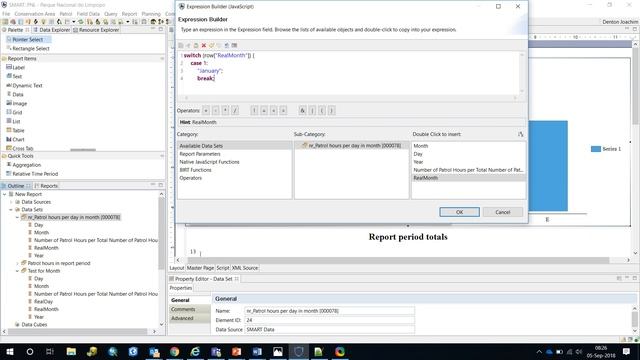Choose the Table report item

[x=15, y=131]
